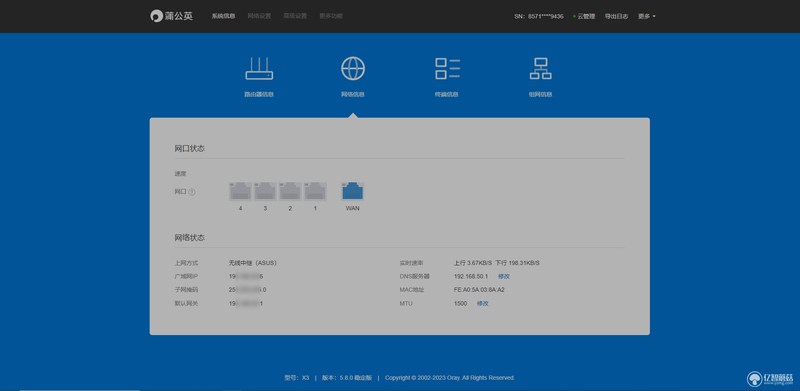Viewport: 800px width, 391px height.
Task: Click the 网口状态 heading
Action: coord(189,149)
